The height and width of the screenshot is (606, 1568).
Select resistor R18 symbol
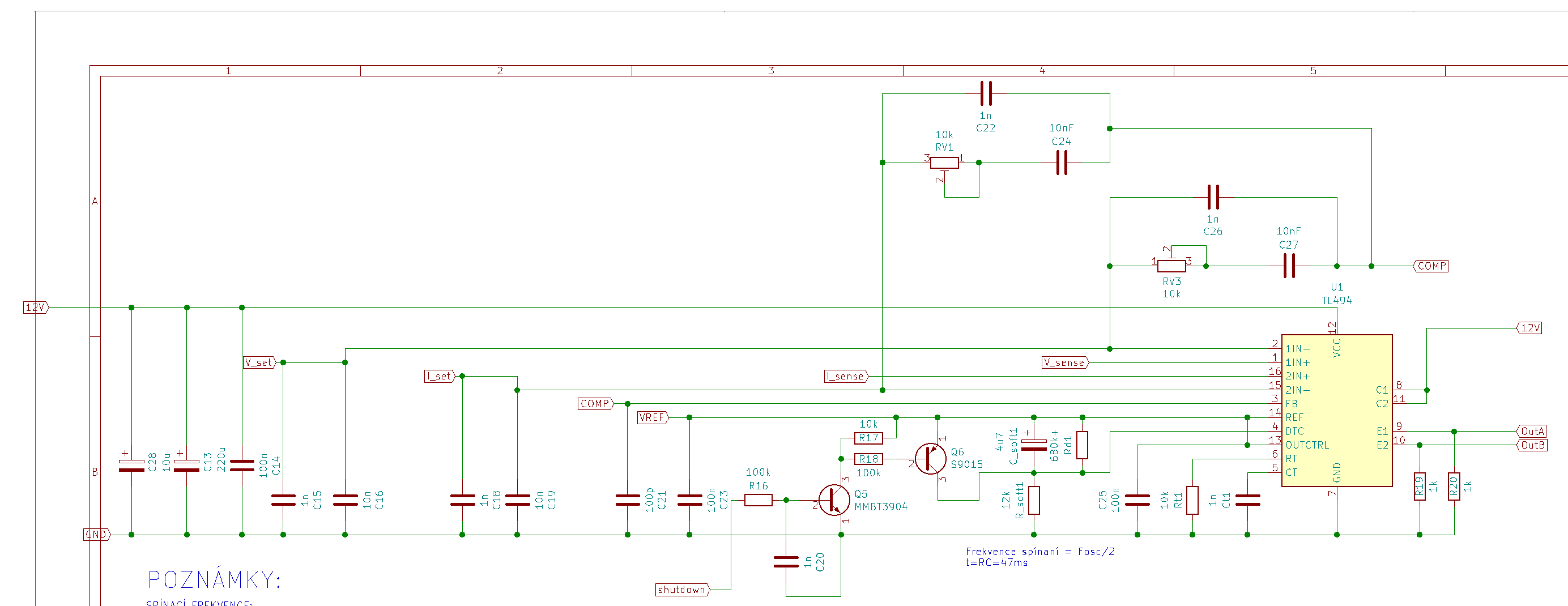point(868,459)
